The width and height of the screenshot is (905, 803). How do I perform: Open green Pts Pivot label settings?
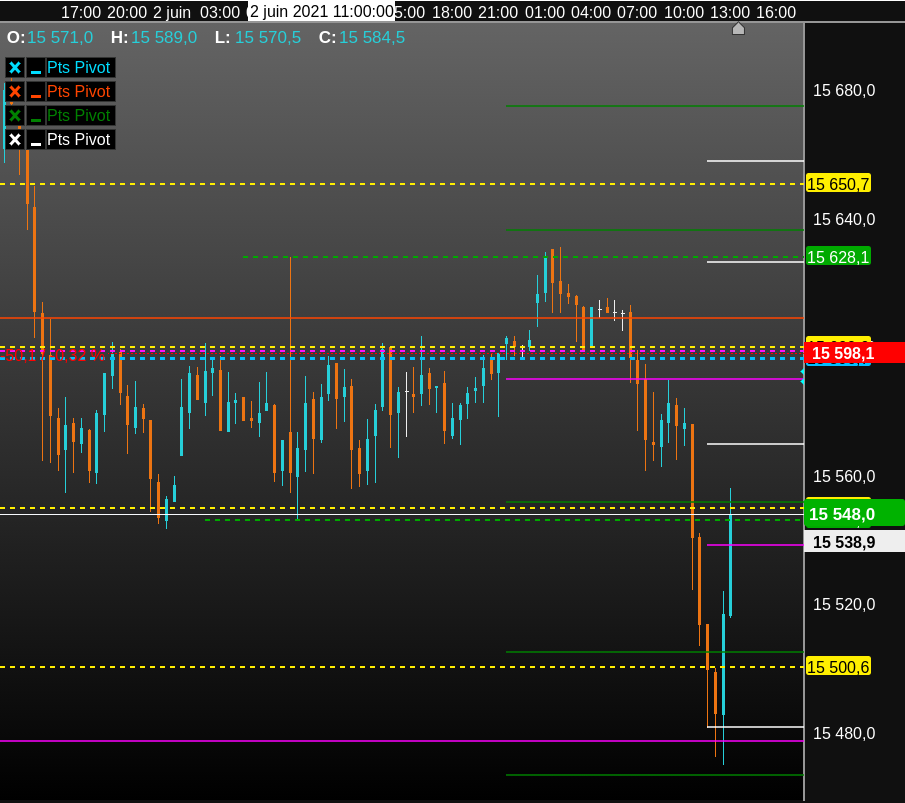coord(78,115)
